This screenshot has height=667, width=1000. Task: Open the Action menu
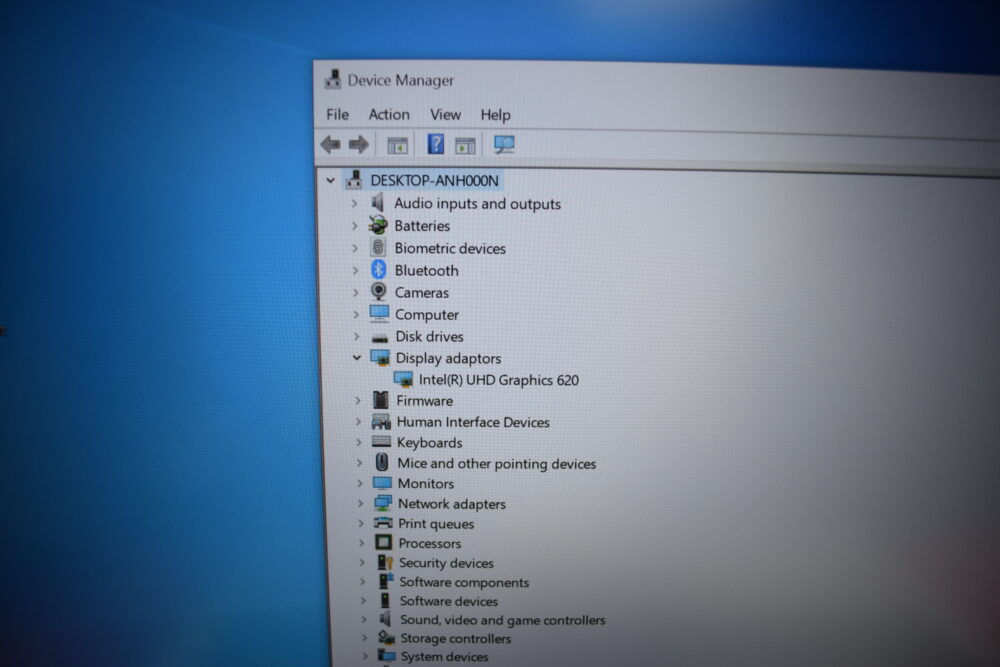(389, 114)
